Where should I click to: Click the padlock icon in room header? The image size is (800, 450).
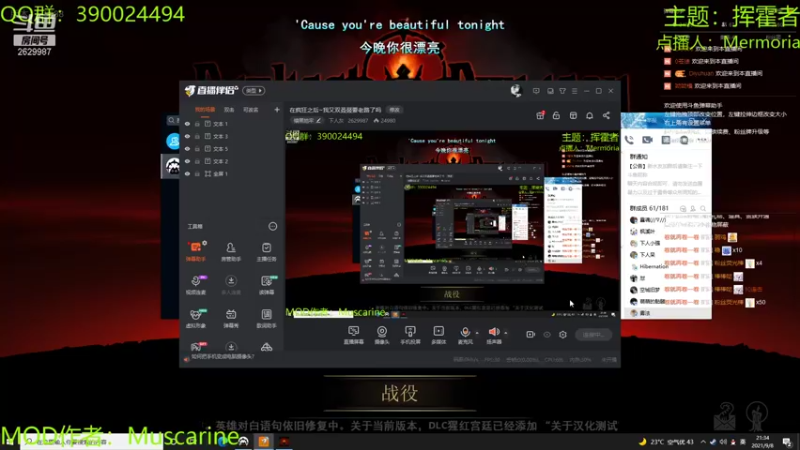tap(556, 115)
